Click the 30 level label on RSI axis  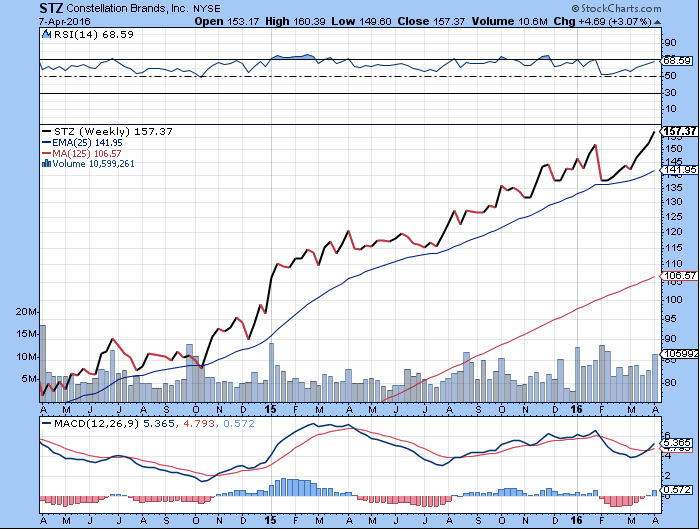[671, 92]
